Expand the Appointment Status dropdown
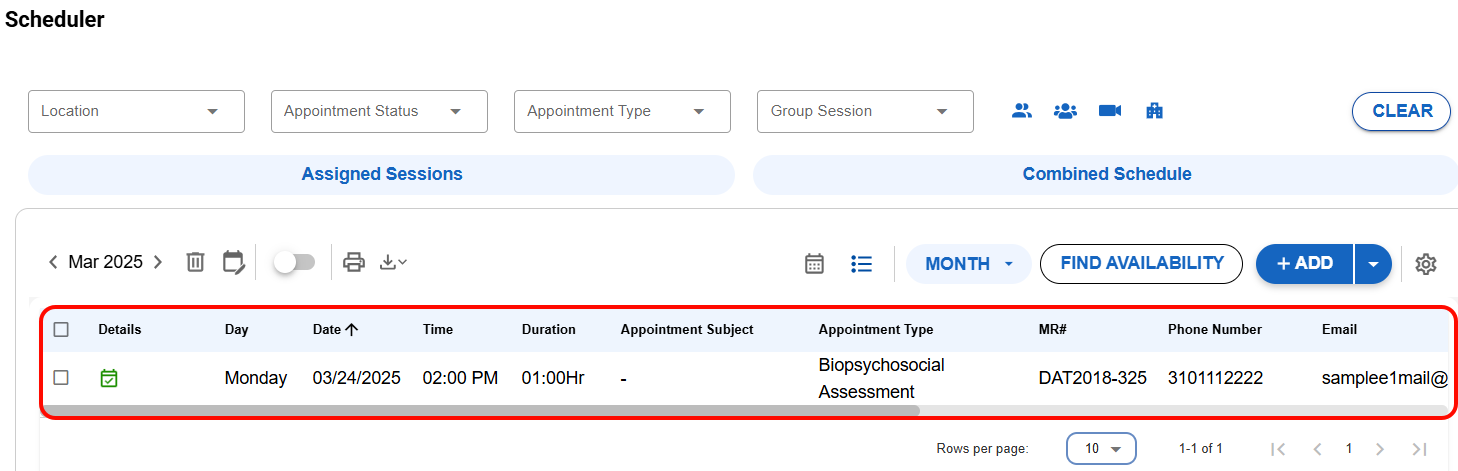Viewport: 1458px width, 471px height. coord(379,111)
